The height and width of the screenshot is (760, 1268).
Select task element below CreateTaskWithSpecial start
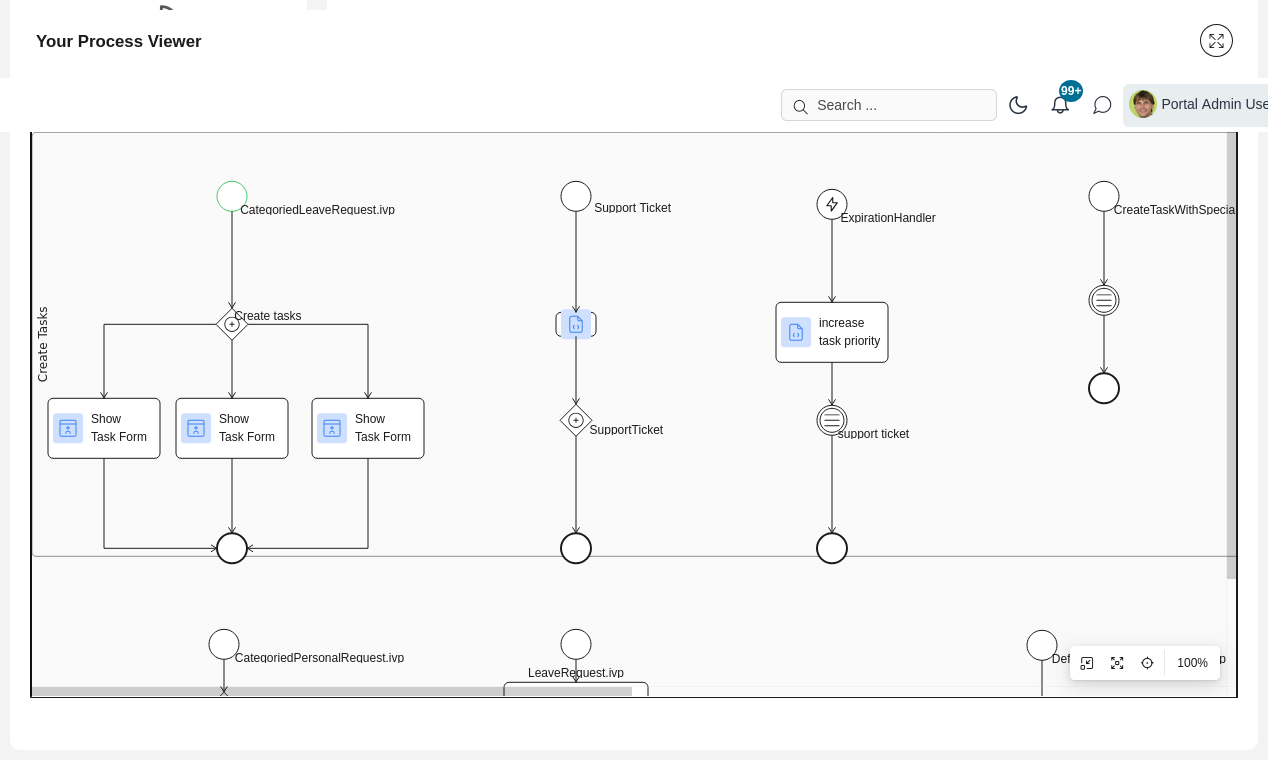1104,300
